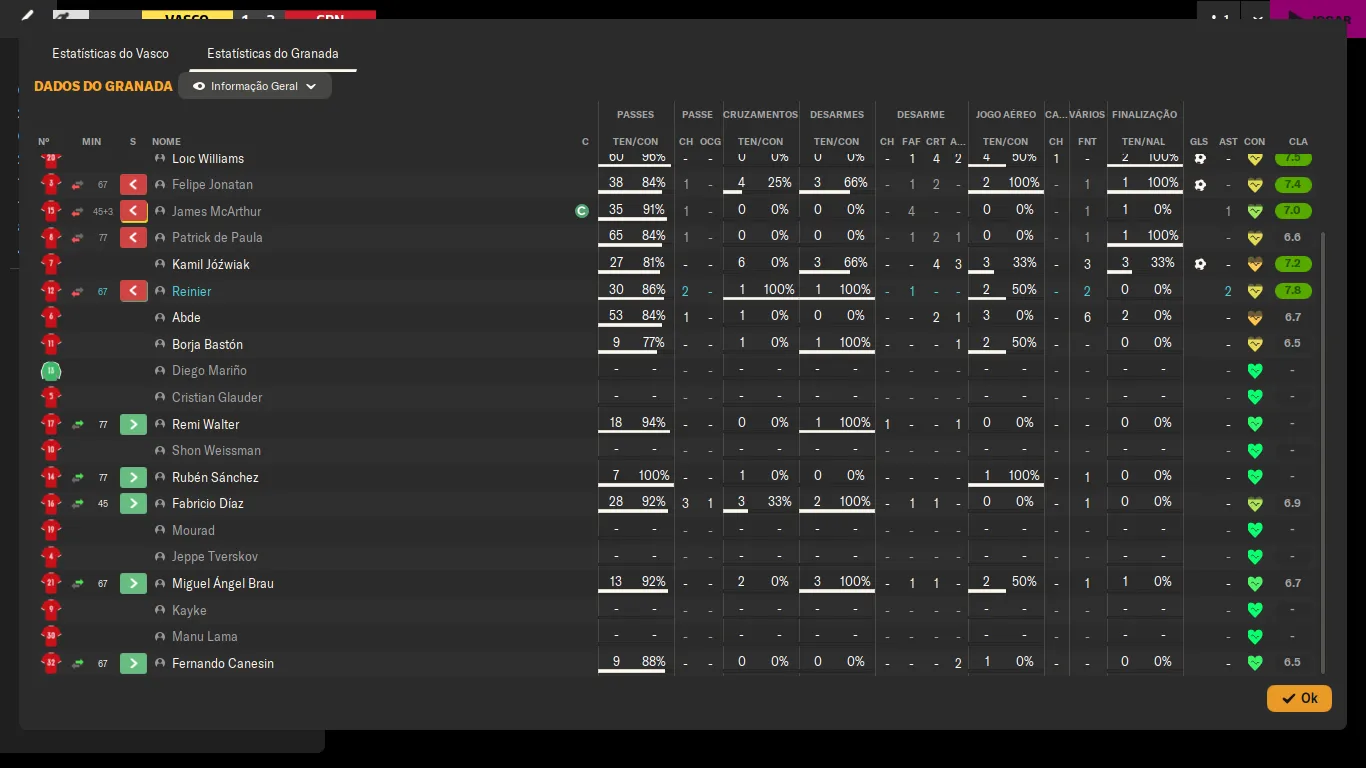Screen dimensions: 1366x768
Task: Click red substituted-off arrow for Reinier
Action: click(133, 291)
